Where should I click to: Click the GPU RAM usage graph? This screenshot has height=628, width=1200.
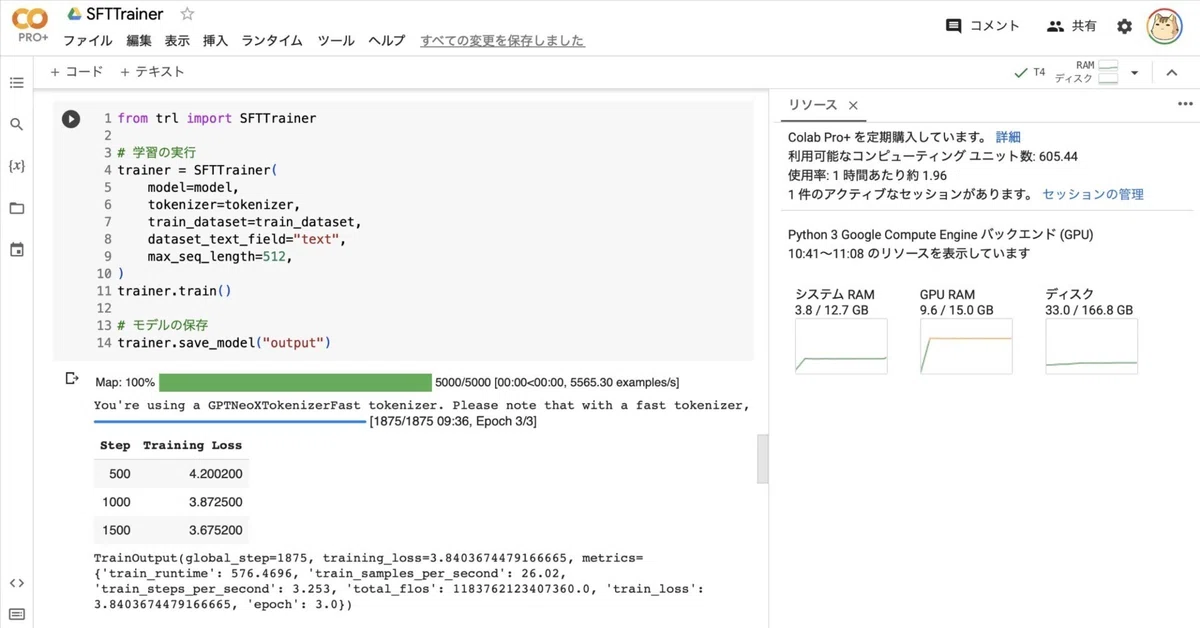coord(966,347)
